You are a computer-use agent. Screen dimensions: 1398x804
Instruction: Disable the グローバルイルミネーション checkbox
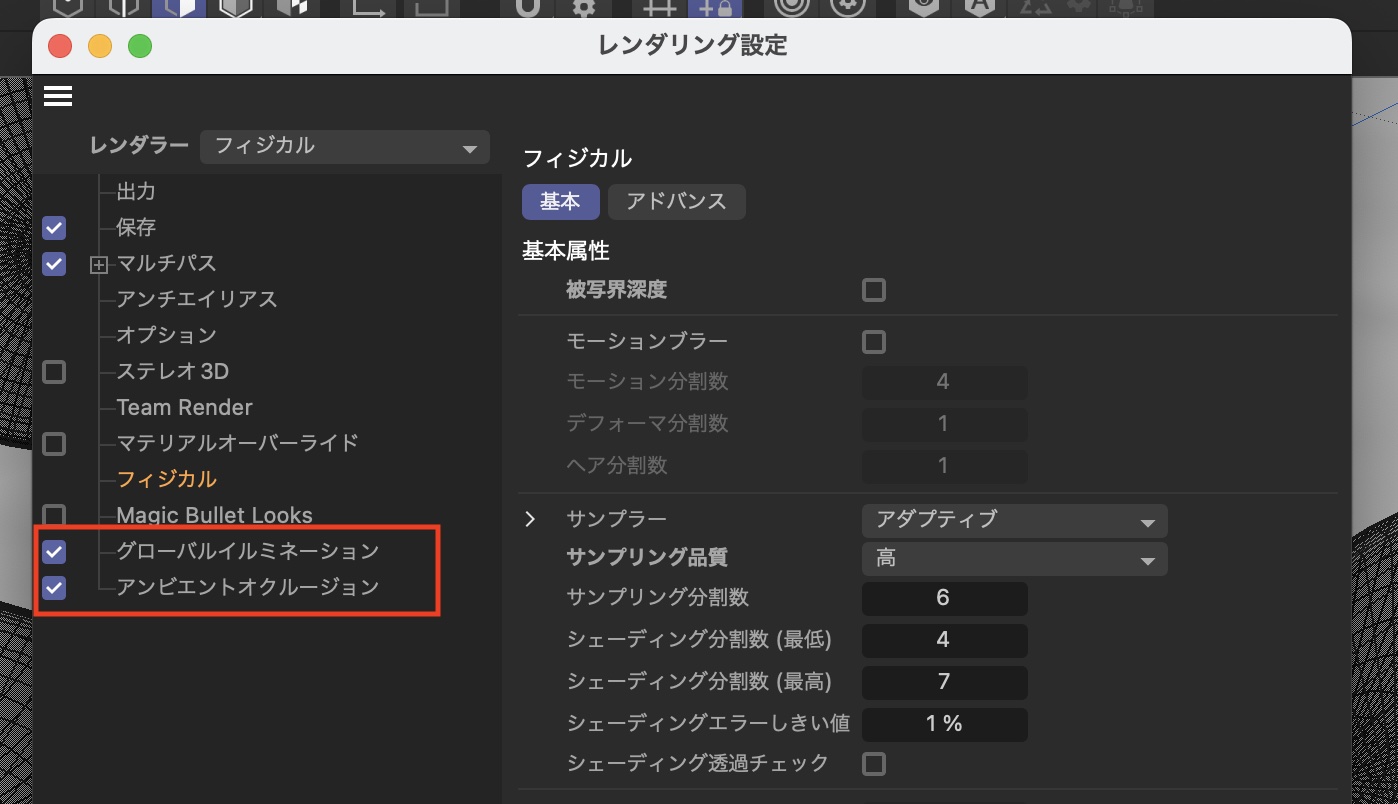(x=54, y=552)
